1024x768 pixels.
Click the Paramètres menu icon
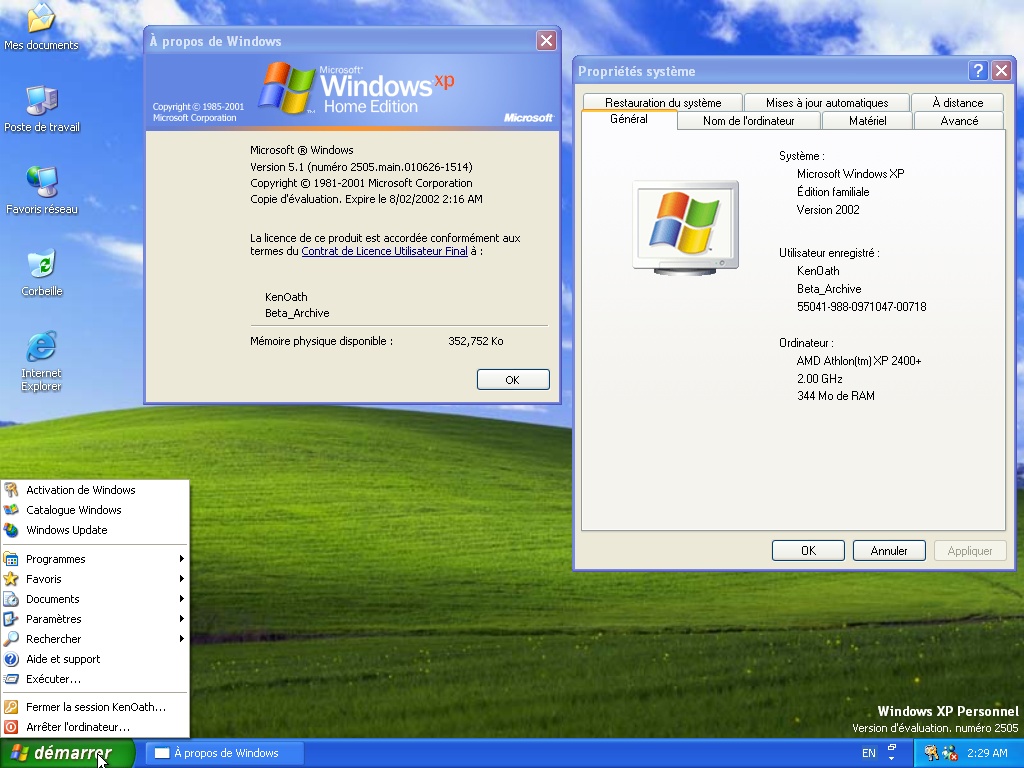pos(11,619)
